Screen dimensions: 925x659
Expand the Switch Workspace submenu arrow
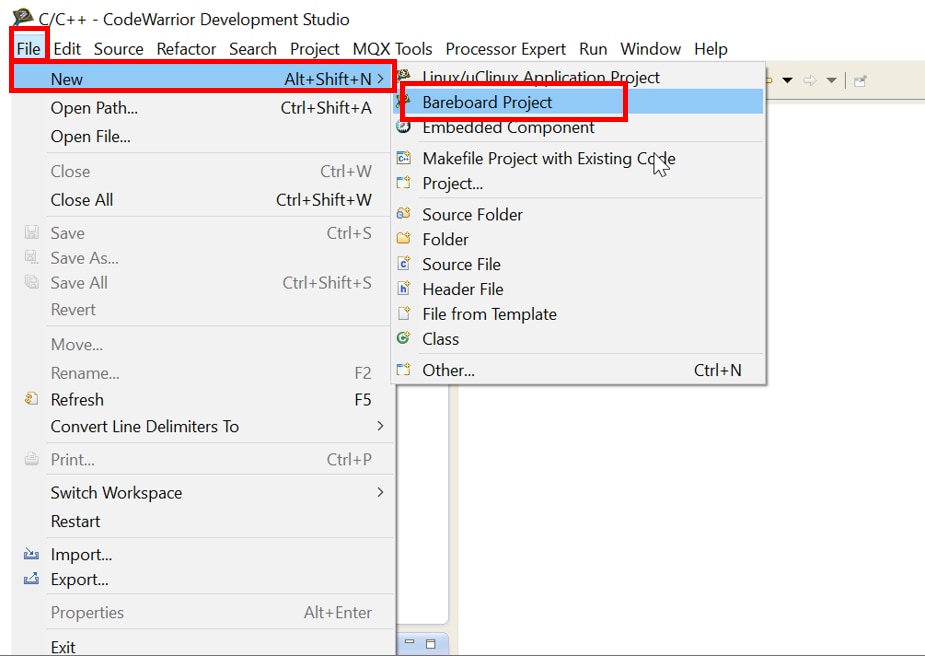380,493
